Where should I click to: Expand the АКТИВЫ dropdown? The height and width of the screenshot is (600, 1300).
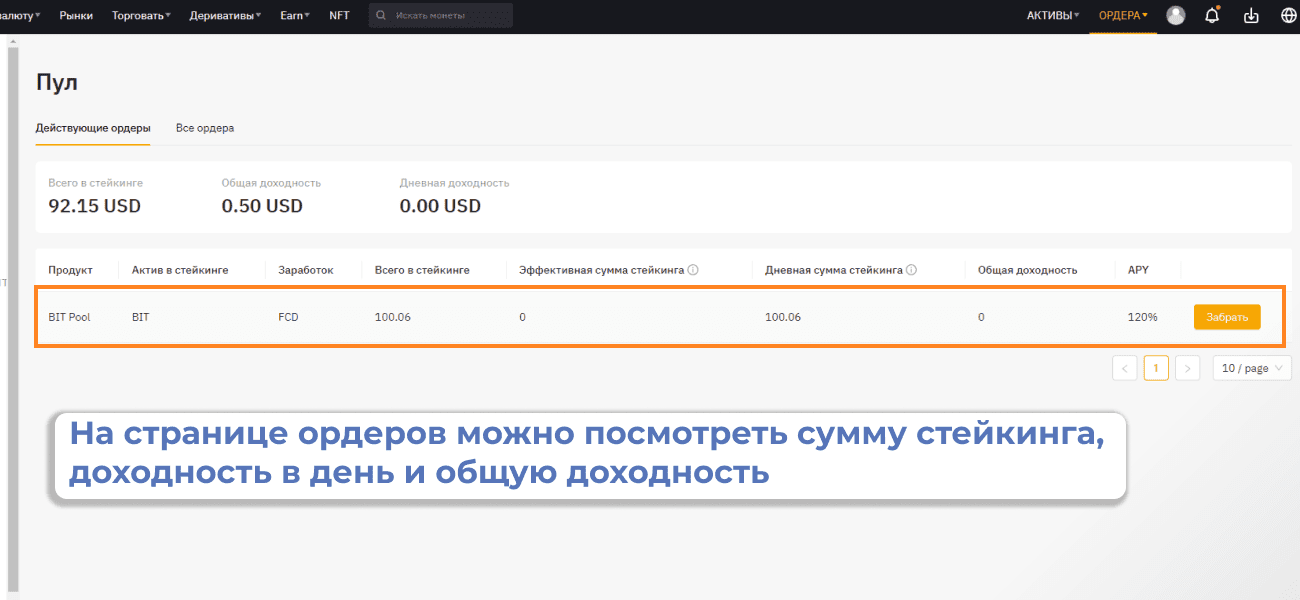1052,15
